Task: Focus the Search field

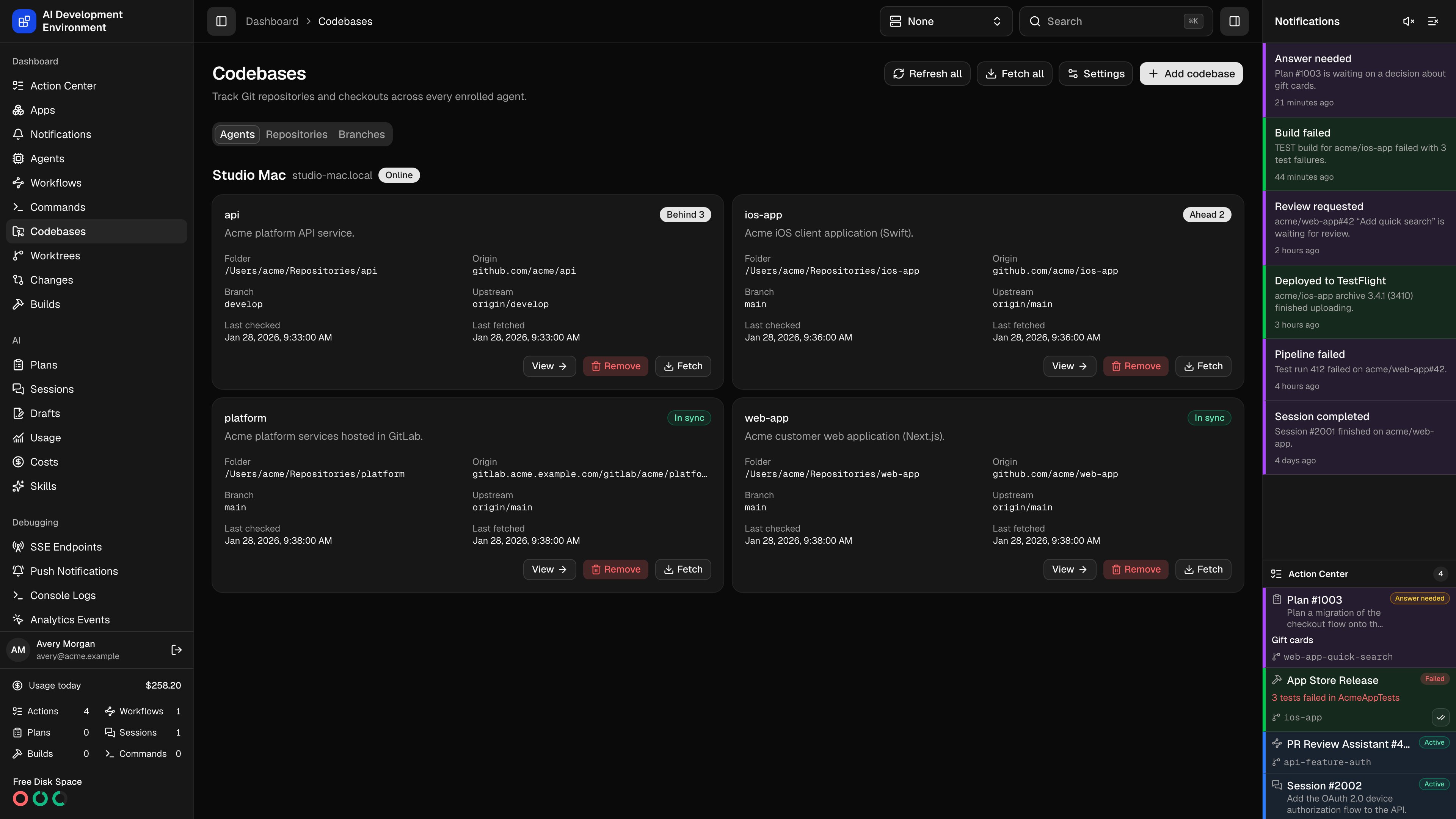Action: pyautogui.click(x=1116, y=22)
